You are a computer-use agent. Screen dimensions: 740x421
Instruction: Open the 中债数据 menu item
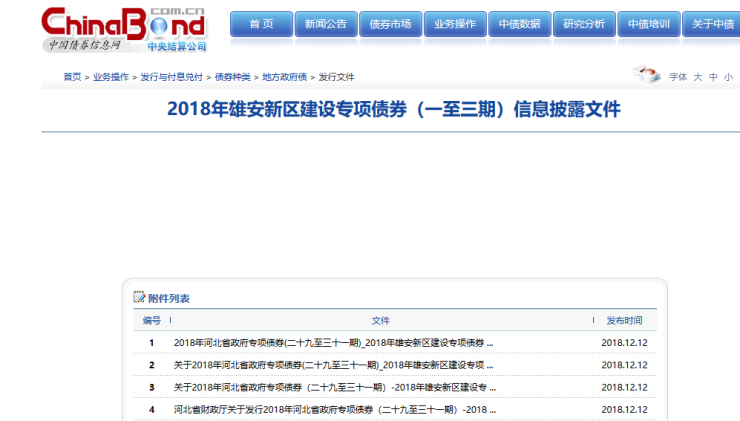point(519,24)
